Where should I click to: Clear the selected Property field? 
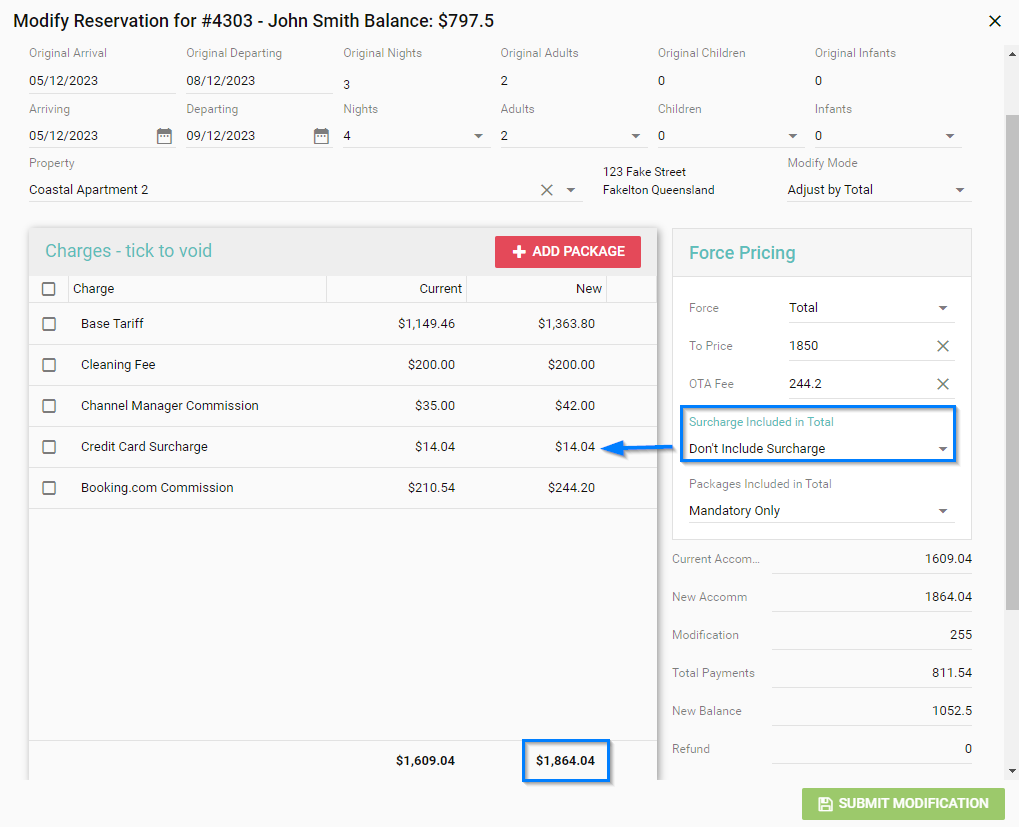(547, 190)
